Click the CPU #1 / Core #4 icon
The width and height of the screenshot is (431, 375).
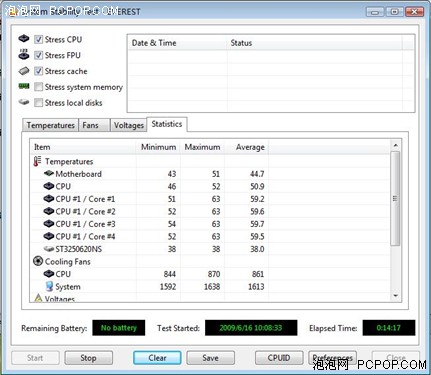coord(49,236)
